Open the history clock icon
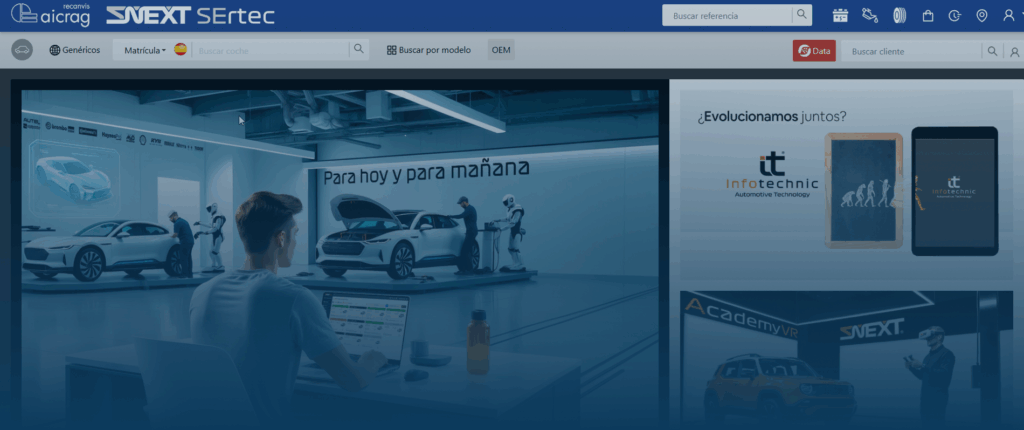 [954, 15]
